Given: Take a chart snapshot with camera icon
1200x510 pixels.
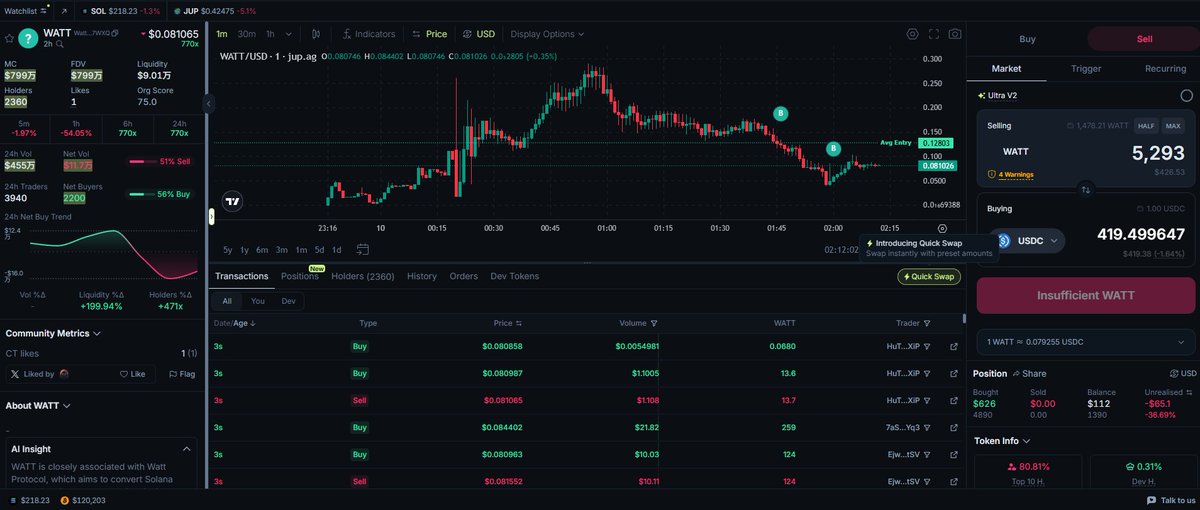Looking at the screenshot, I should (x=955, y=34).
